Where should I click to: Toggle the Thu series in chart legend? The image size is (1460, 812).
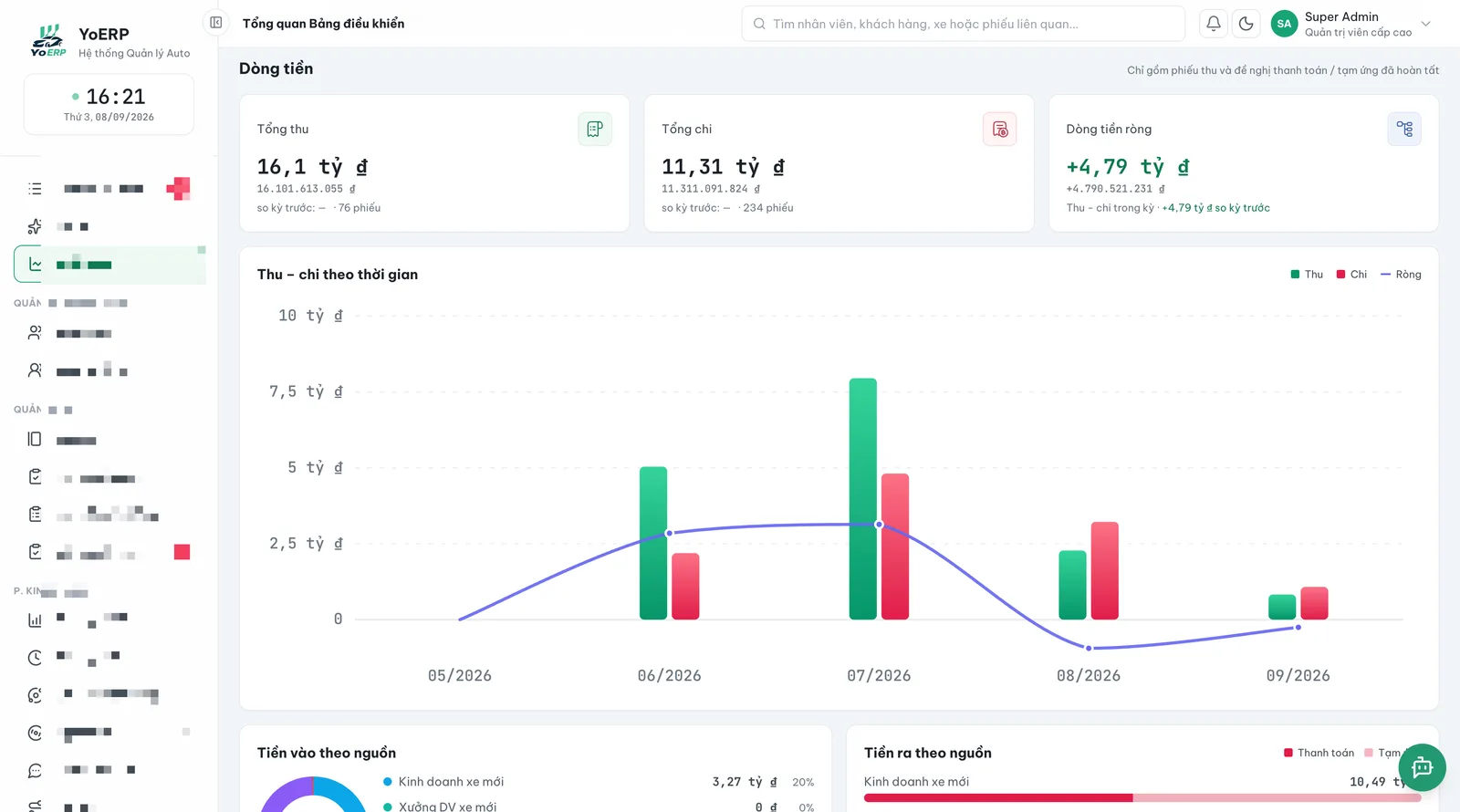(x=1307, y=275)
